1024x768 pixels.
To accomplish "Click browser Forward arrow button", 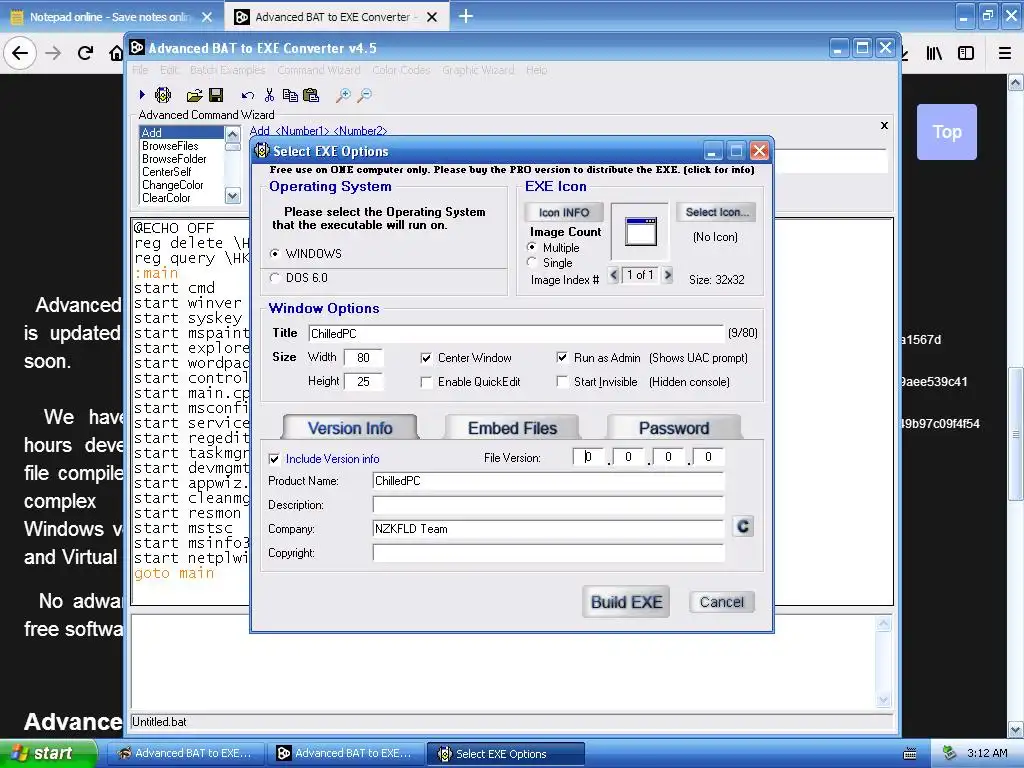I will [x=53, y=53].
